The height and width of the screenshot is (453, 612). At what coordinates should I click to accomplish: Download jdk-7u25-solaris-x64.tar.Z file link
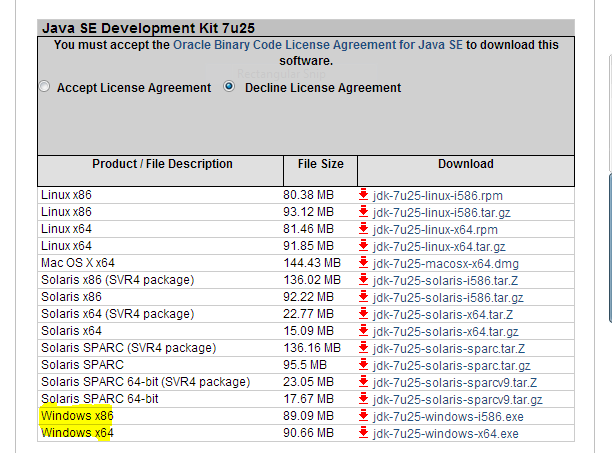tap(443, 314)
